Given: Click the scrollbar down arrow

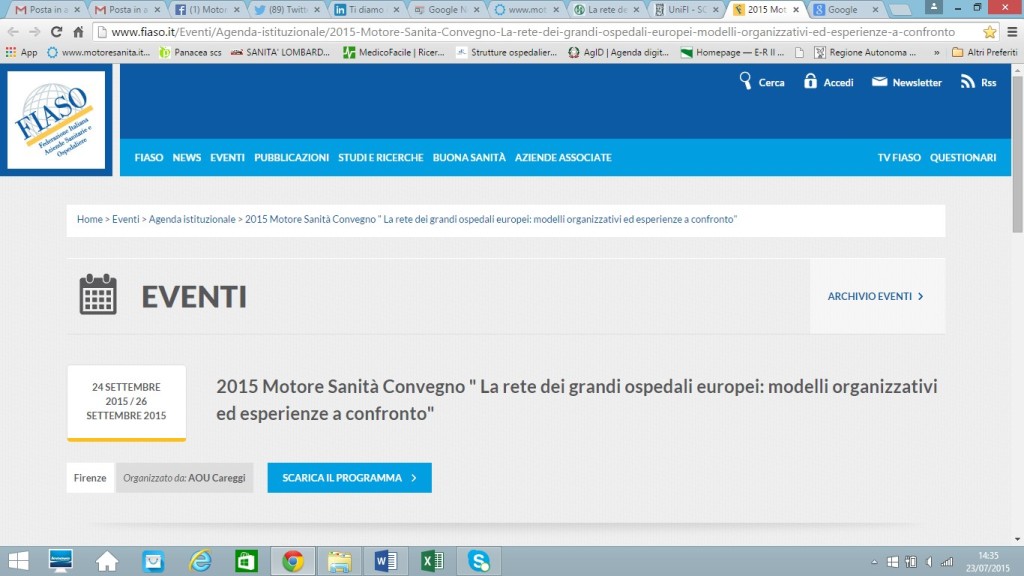Looking at the screenshot, I should [1017, 539].
